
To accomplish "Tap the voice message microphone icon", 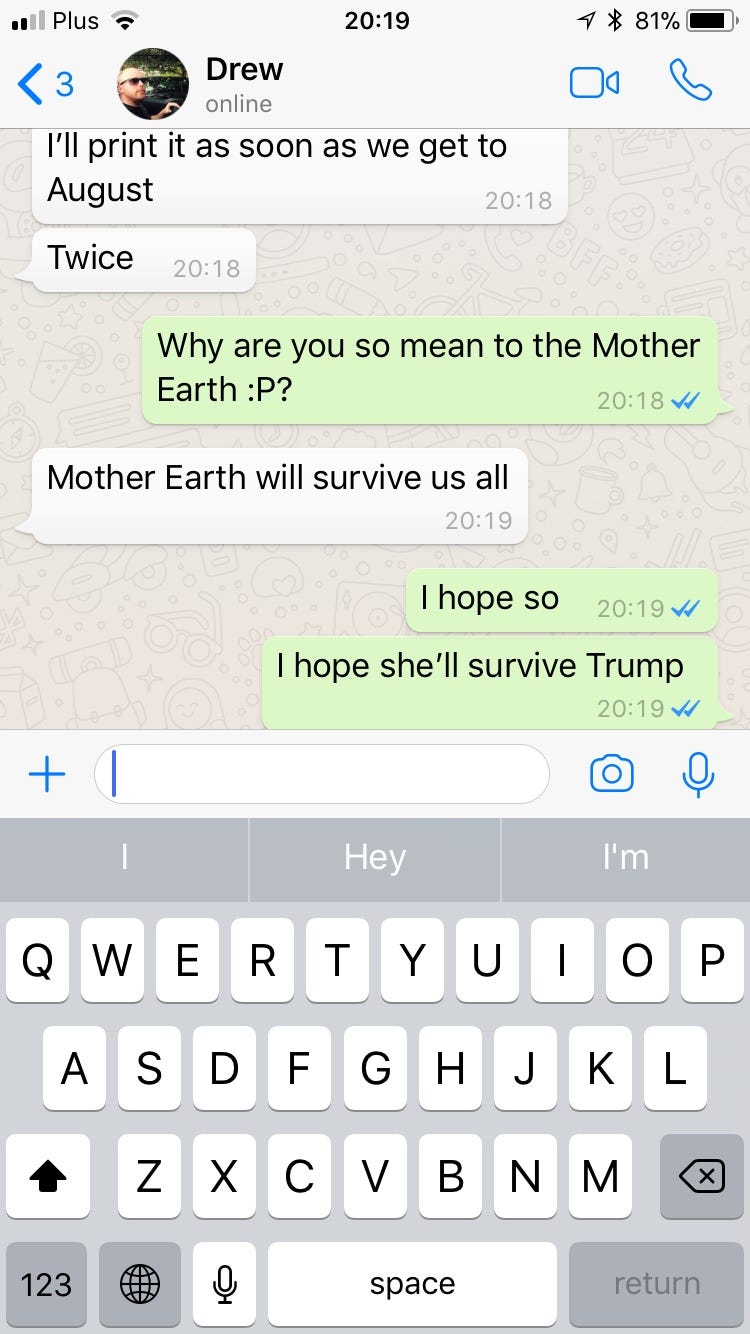I will point(698,774).
